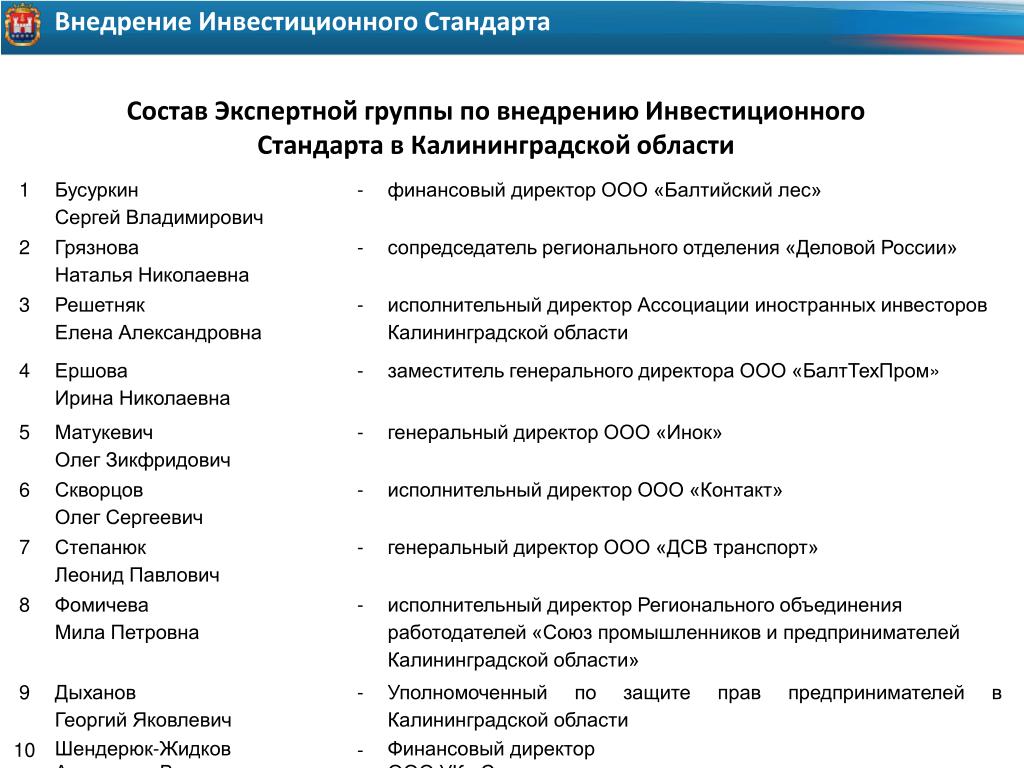Select the surname "Шендерюк-Жидков"
1024x768 pixels.
point(143,748)
